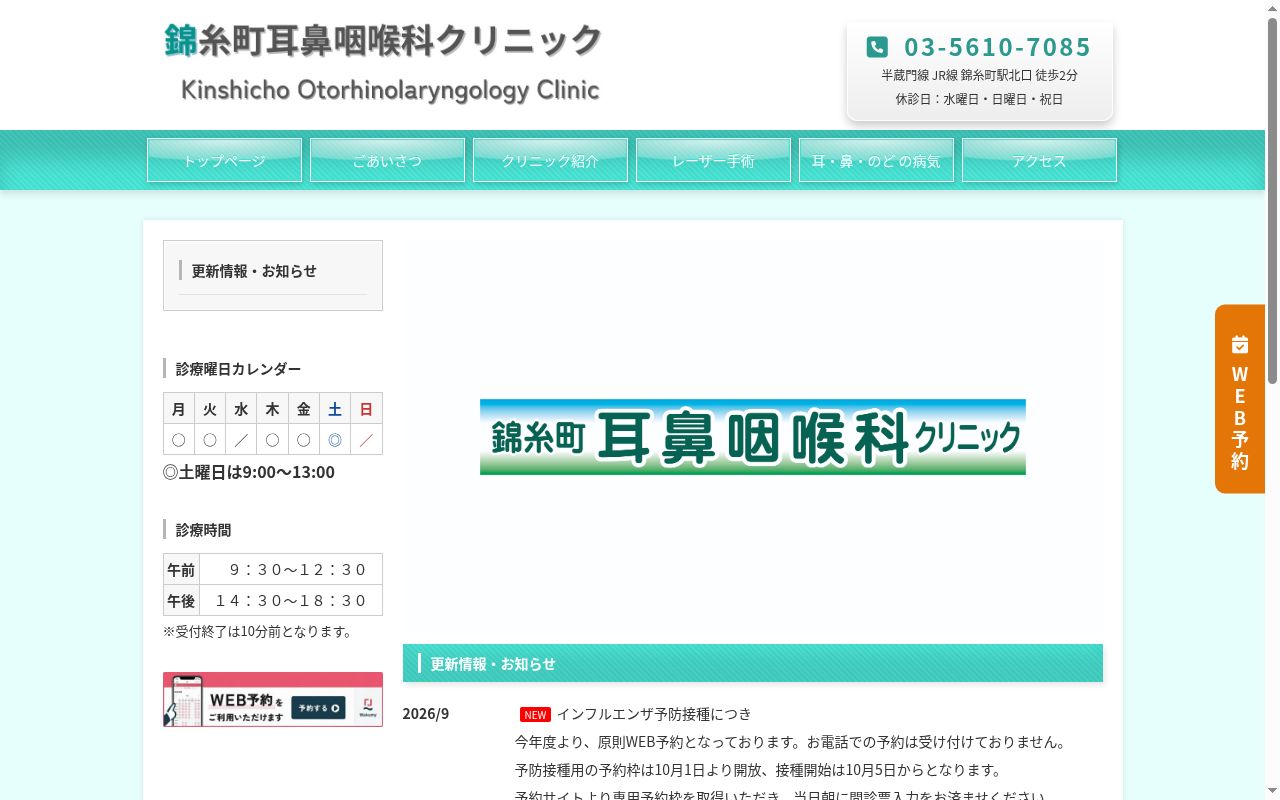Open the クリニック紹介 menu item
The width and height of the screenshot is (1280, 800).
point(550,160)
